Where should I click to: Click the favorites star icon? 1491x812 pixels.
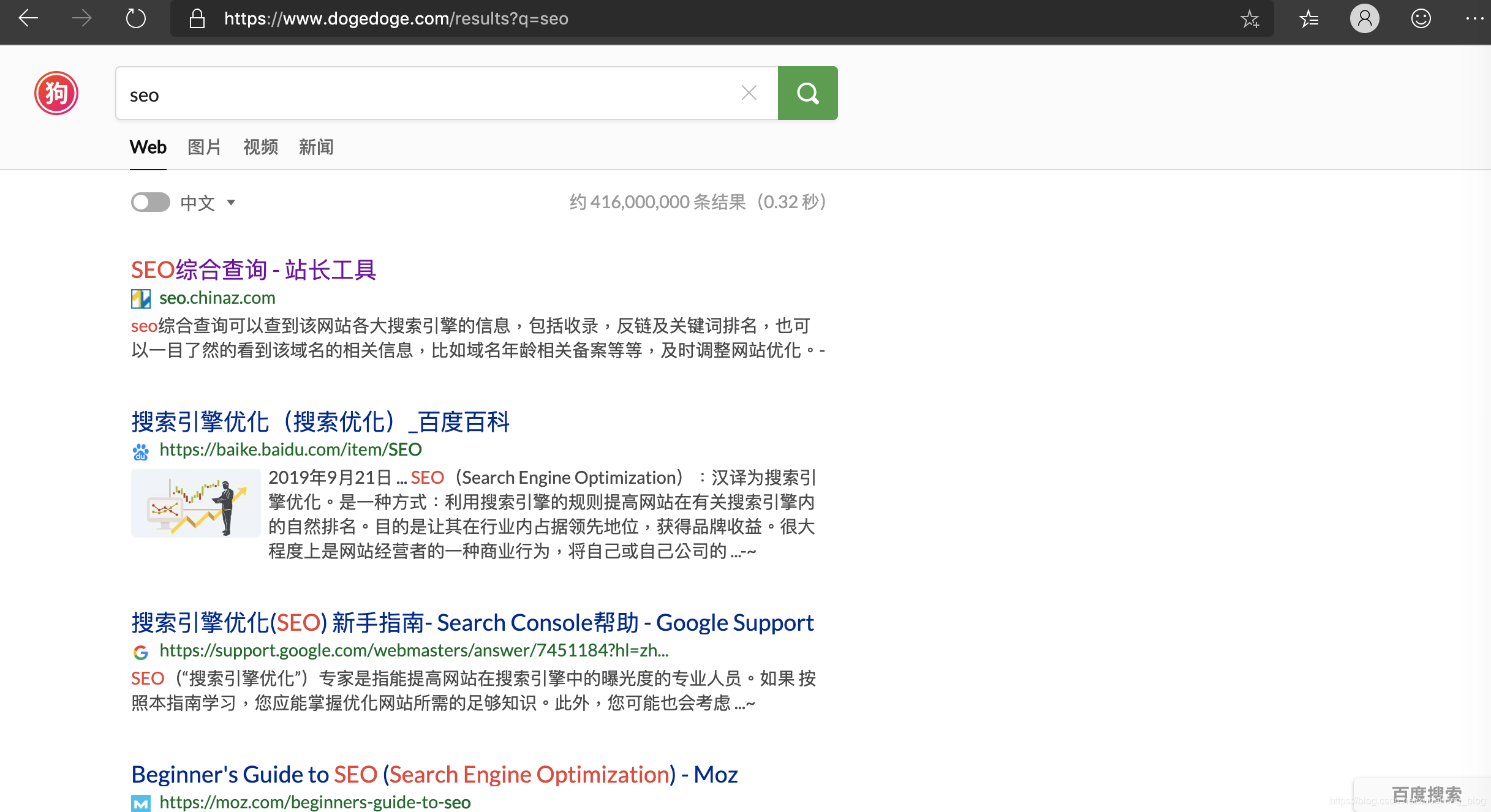click(1250, 19)
